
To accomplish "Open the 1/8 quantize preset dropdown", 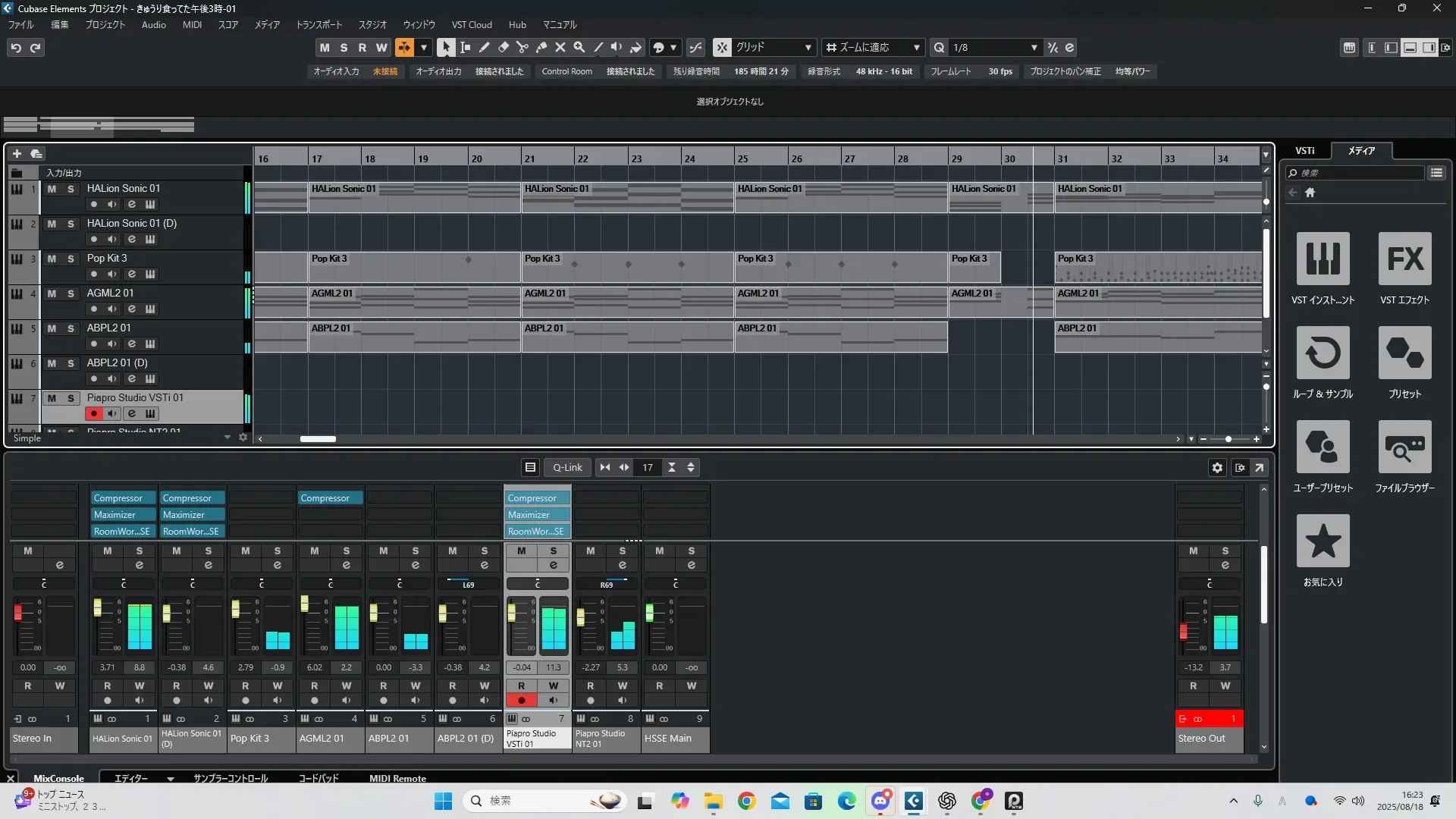I will pyautogui.click(x=1034, y=47).
